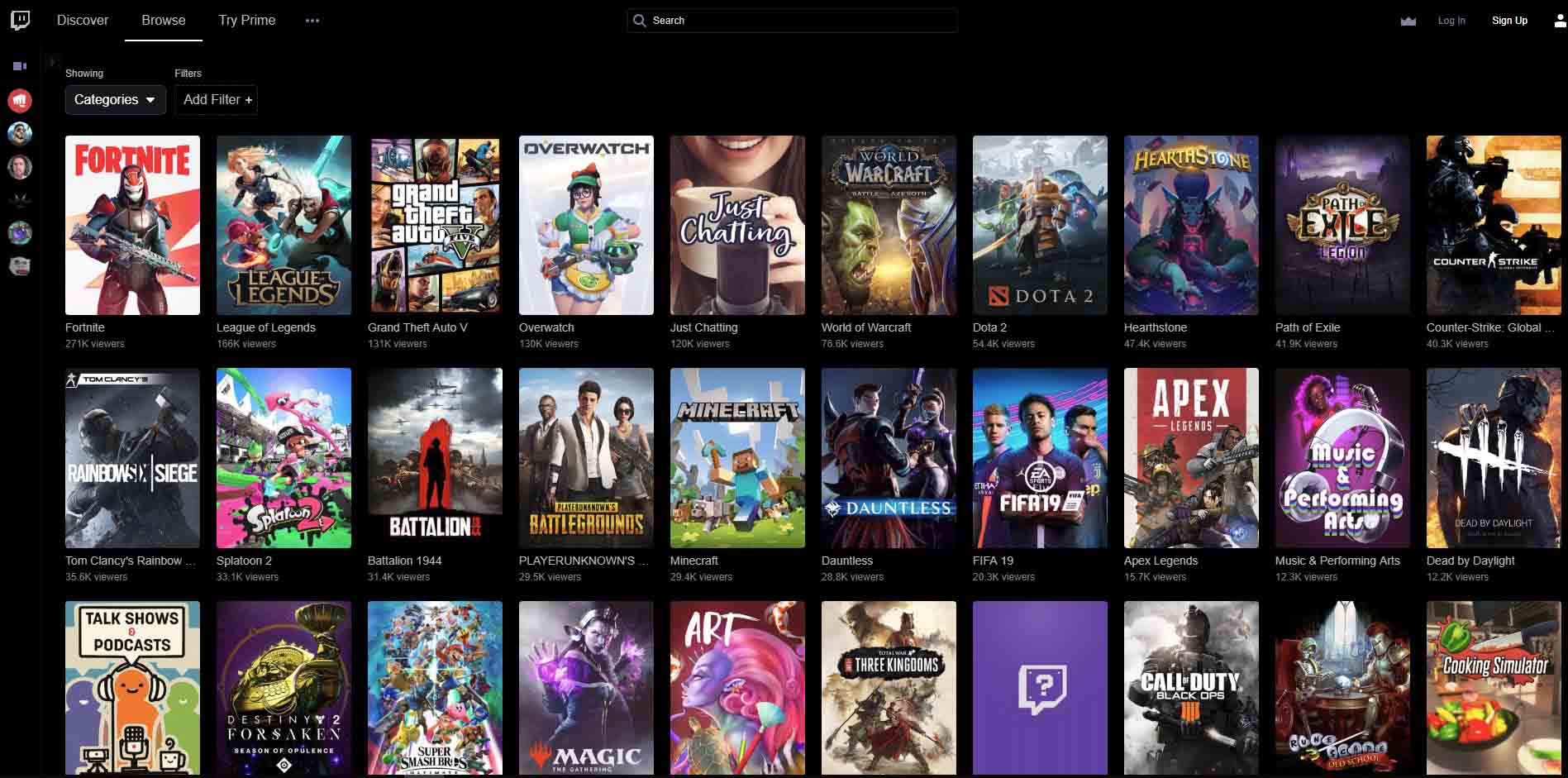Image resolution: width=1568 pixels, height=778 pixels.
Task: Open the purple round channel avatar
Action: [x=20, y=233]
